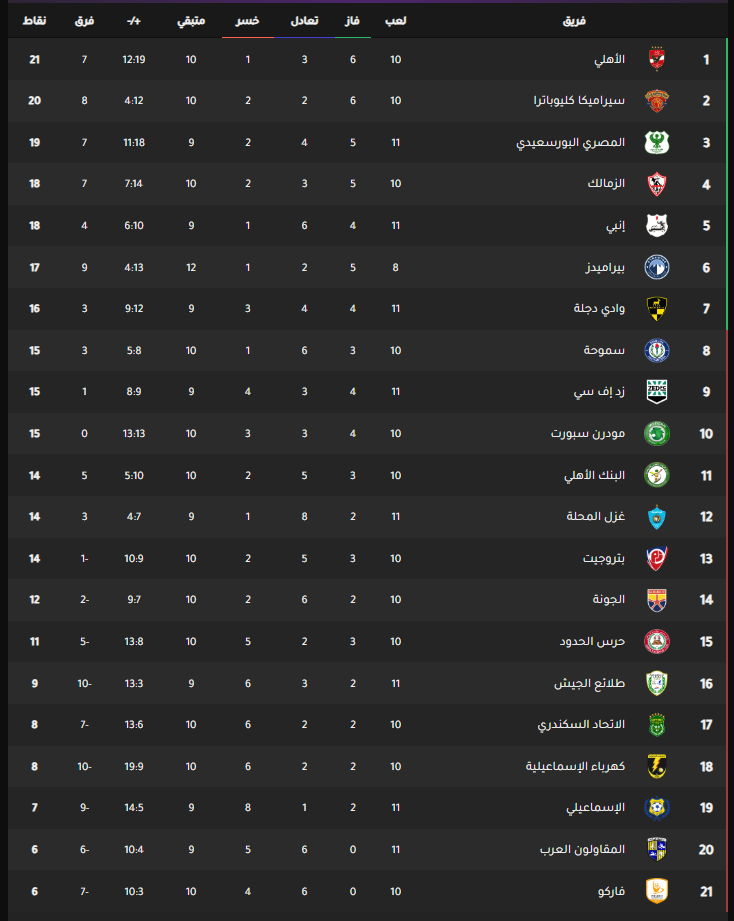Open the المصري البورسعيدي team name link
The height and width of the screenshot is (921, 734).
point(571,143)
